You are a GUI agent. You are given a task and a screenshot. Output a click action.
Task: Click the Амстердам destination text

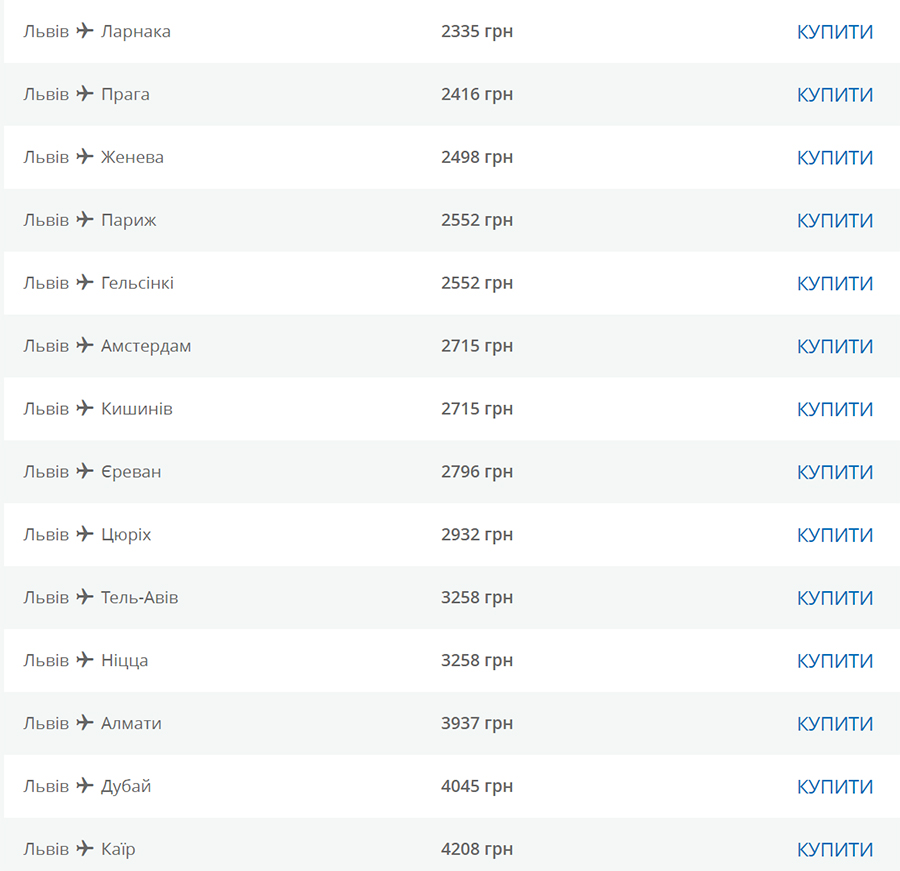(x=146, y=346)
